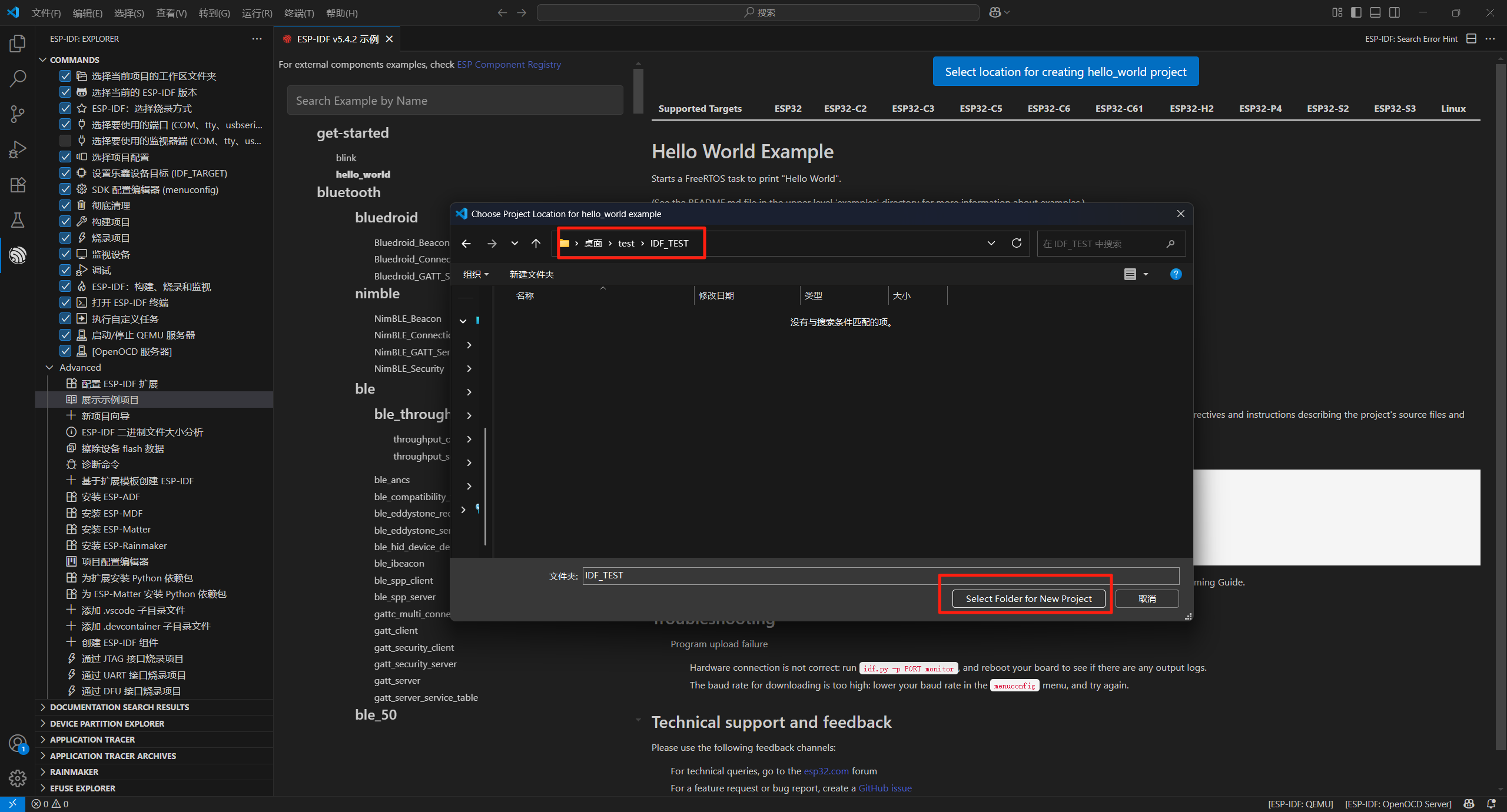Open the ESP Component Registry link
Screen dimensions: 1507x812
(509, 64)
